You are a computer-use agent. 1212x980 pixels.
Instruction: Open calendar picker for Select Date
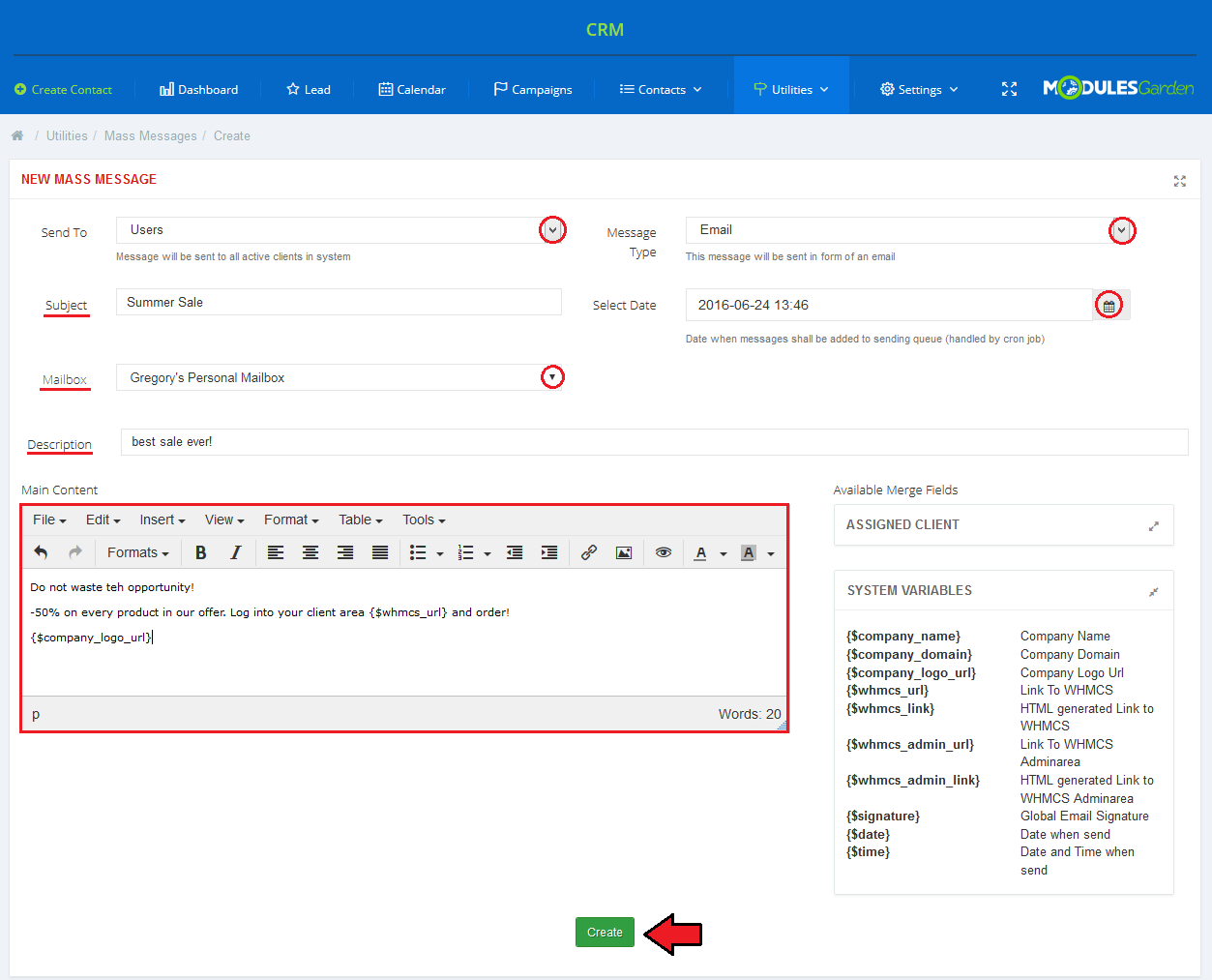pos(1109,306)
